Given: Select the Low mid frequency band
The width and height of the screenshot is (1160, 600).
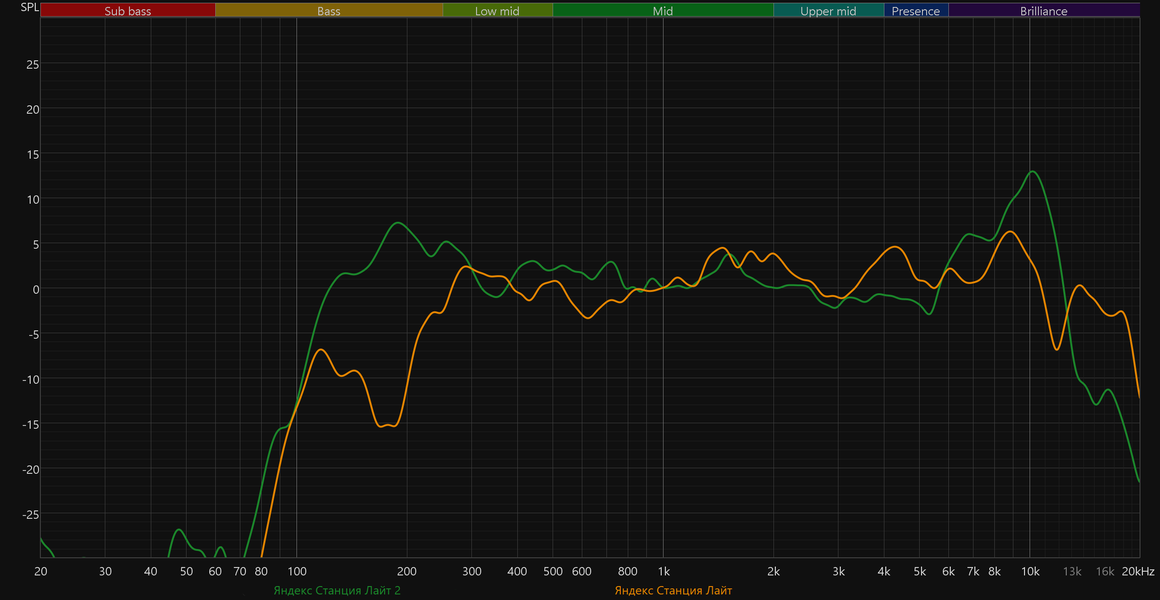Looking at the screenshot, I should (498, 10).
